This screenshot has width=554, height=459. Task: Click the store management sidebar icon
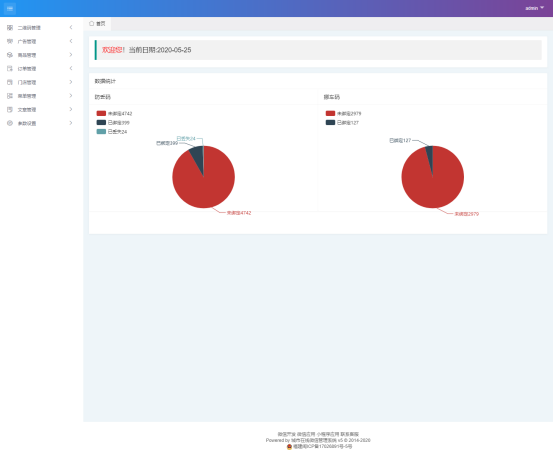pos(10,82)
